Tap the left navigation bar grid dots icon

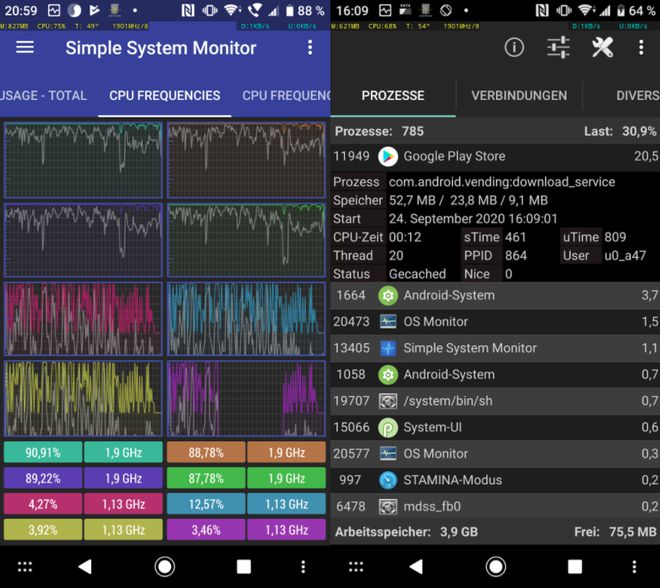tap(25, 567)
